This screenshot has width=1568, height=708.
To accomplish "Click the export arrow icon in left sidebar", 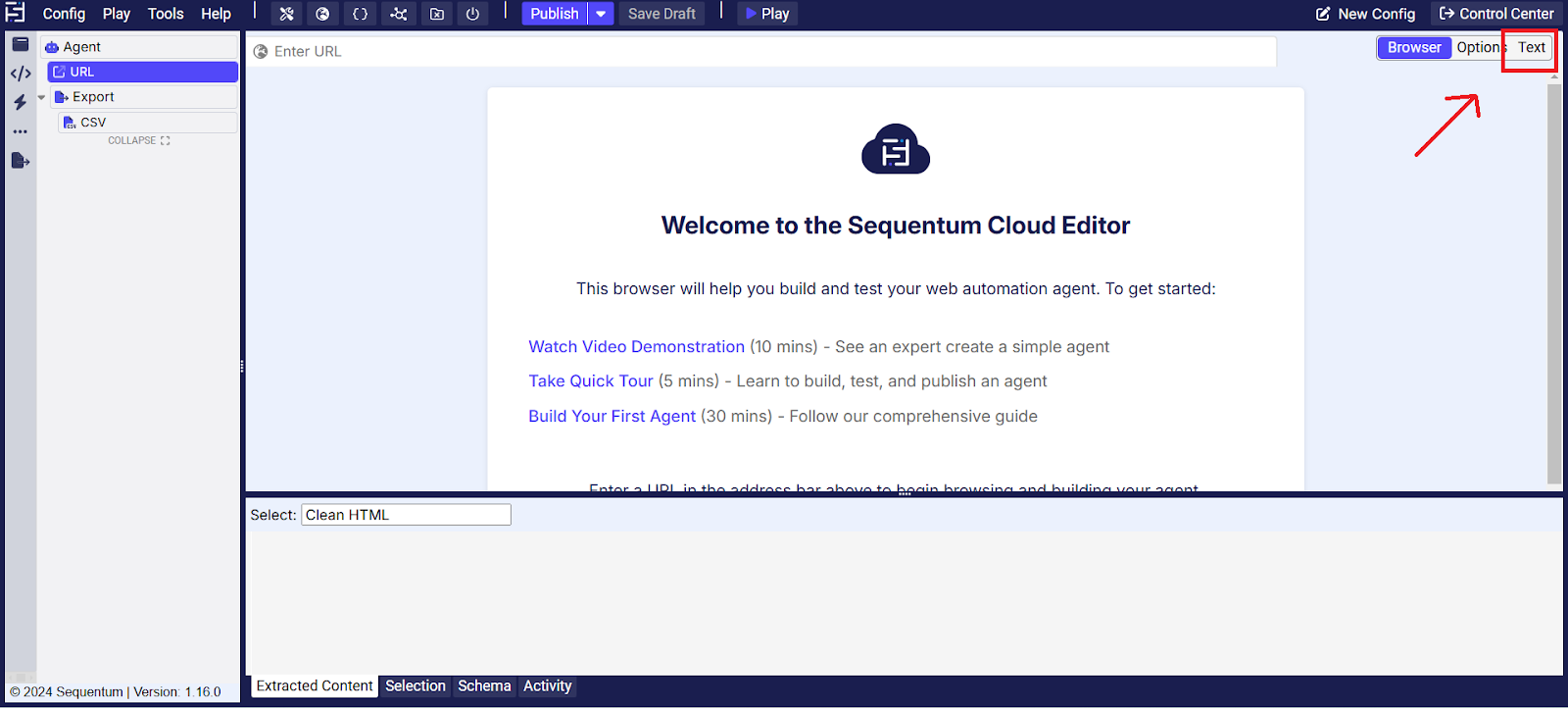I will pyautogui.click(x=21, y=161).
